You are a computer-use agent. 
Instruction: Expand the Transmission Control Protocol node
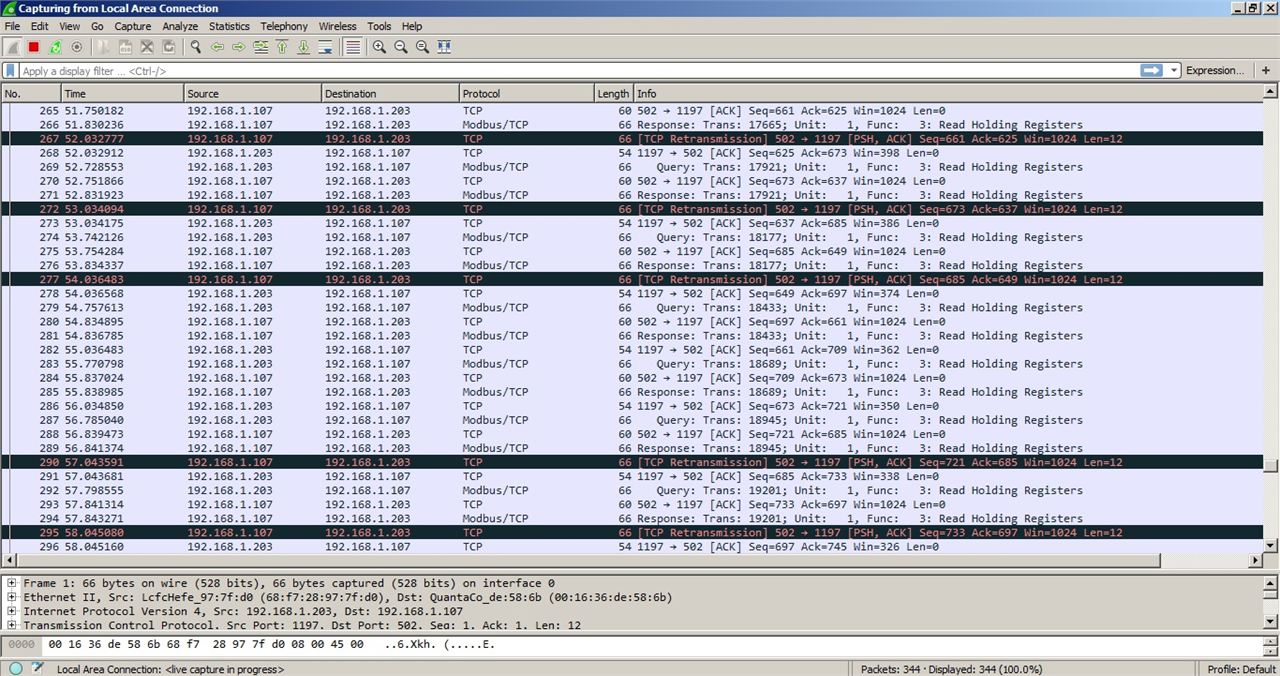12,625
